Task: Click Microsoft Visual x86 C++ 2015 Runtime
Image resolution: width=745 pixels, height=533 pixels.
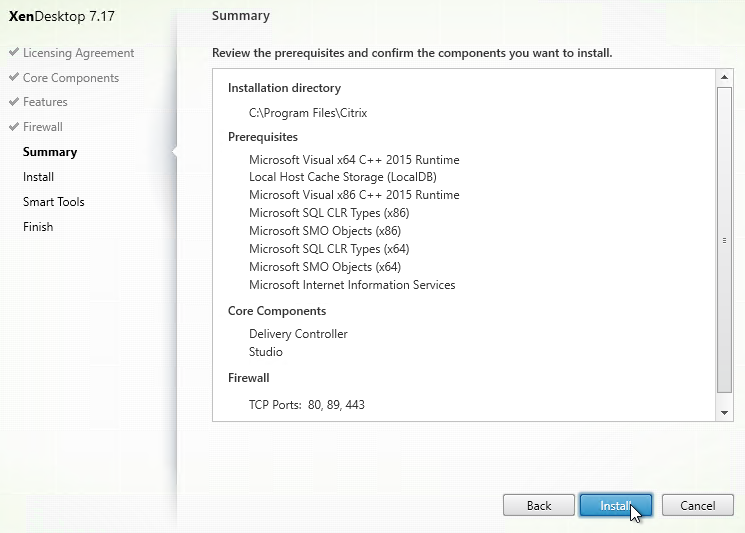Action: [354, 195]
